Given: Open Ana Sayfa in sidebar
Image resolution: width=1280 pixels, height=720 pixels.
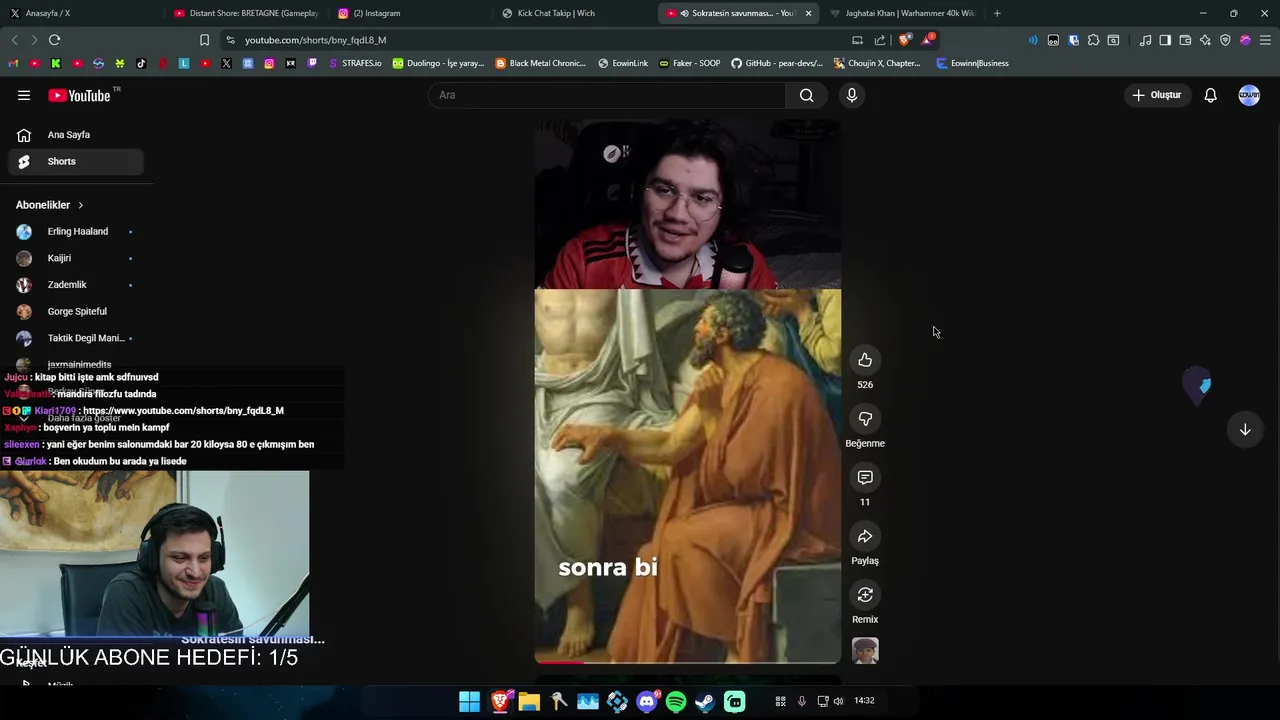Looking at the screenshot, I should (77, 135).
